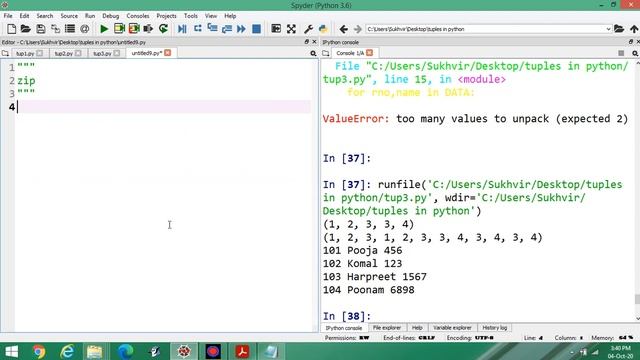Switch to the tup2.py editor tab
This screenshot has width=640, height=360.
[64, 53]
